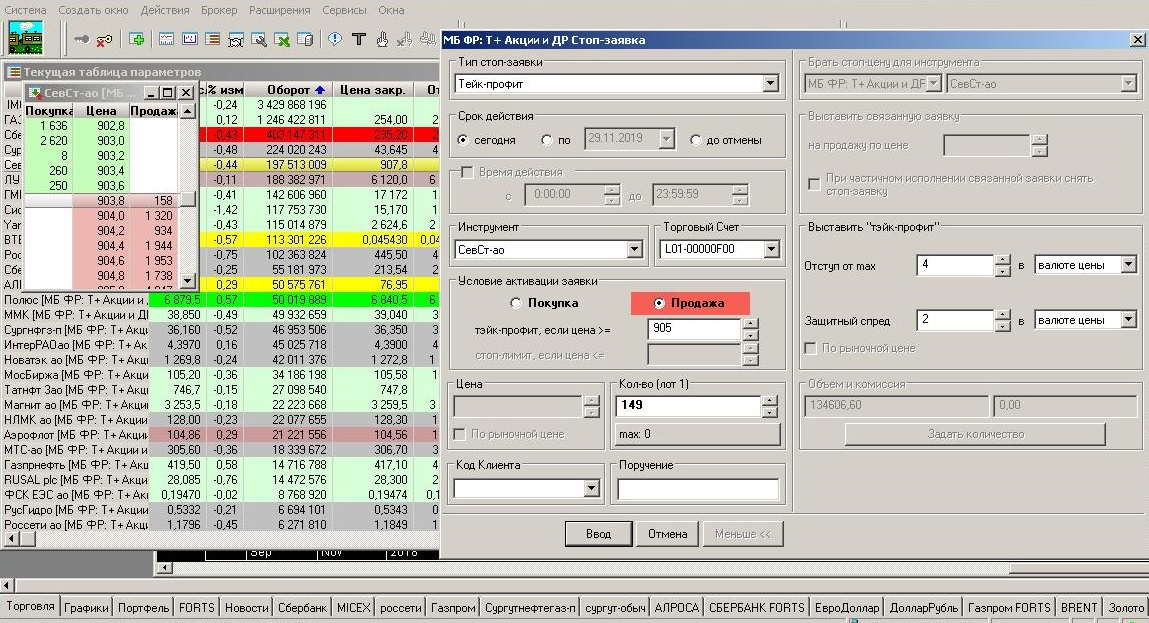Open the Брокер menu
Screen dimensions: 1149x623
[219, 10]
